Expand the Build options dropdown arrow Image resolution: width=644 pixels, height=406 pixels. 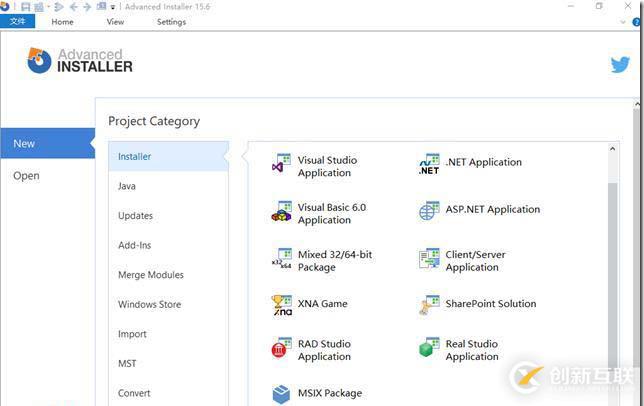[48, 7]
